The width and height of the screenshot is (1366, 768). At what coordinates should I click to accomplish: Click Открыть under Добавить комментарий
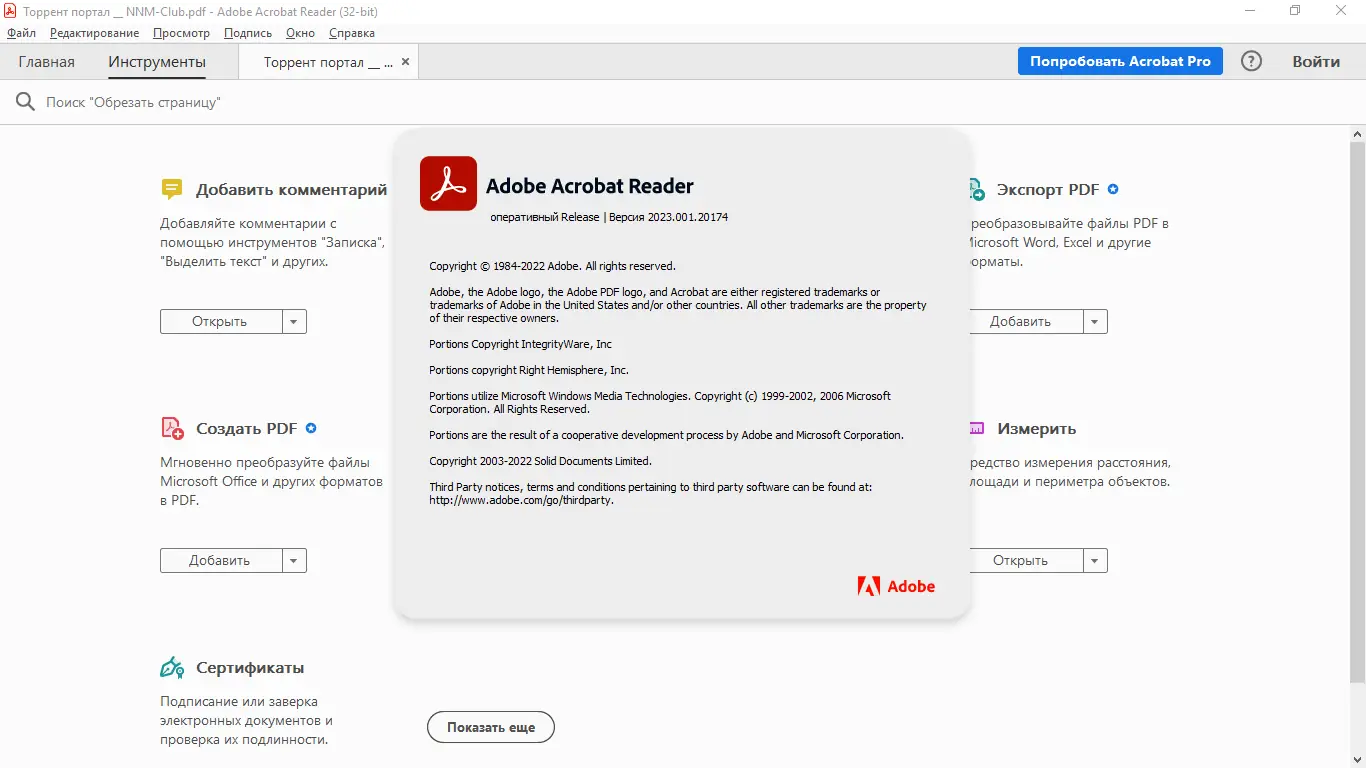pyautogui.click(x=220, y=322)
